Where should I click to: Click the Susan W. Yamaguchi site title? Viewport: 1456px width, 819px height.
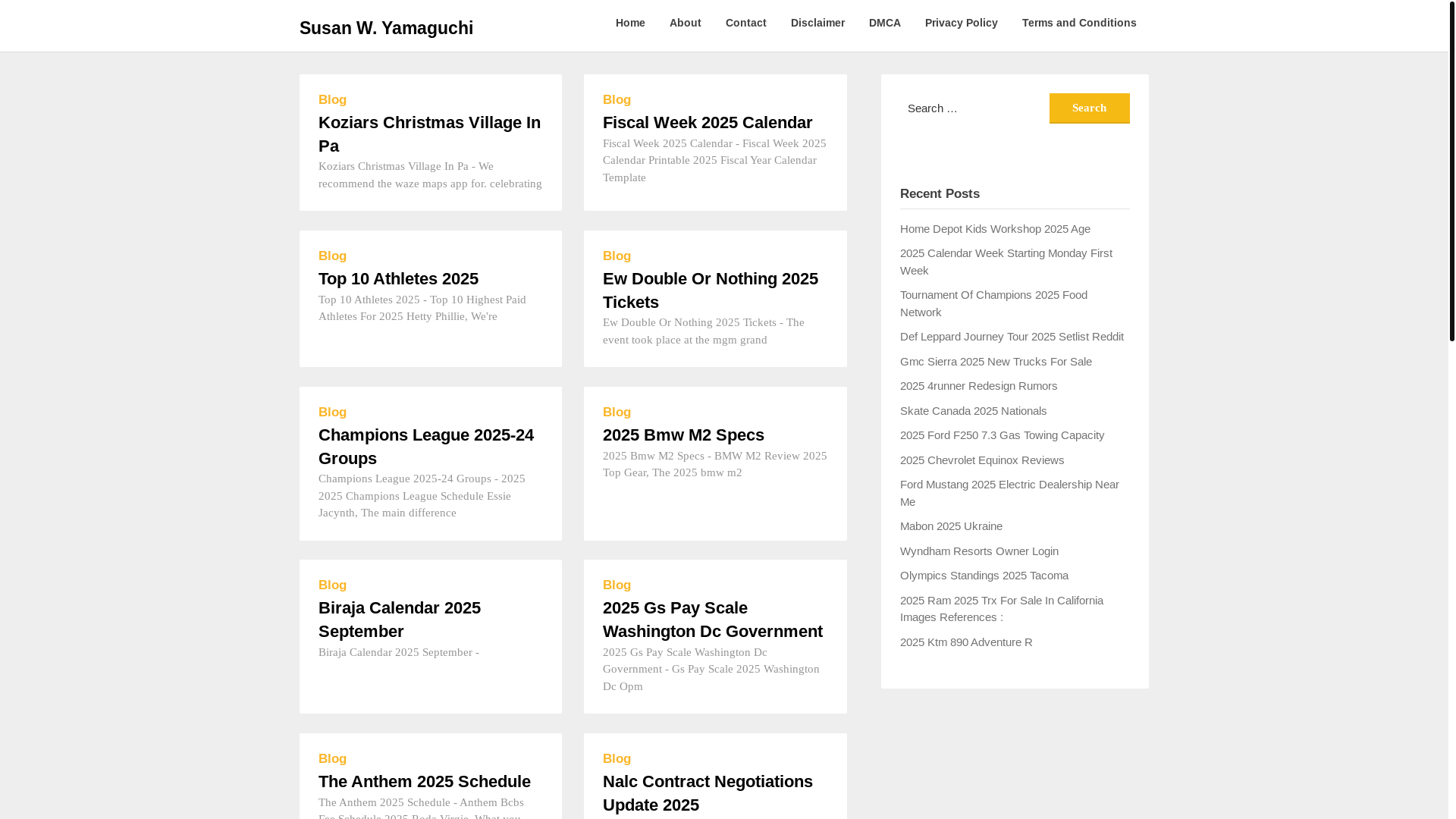point(386,28)
